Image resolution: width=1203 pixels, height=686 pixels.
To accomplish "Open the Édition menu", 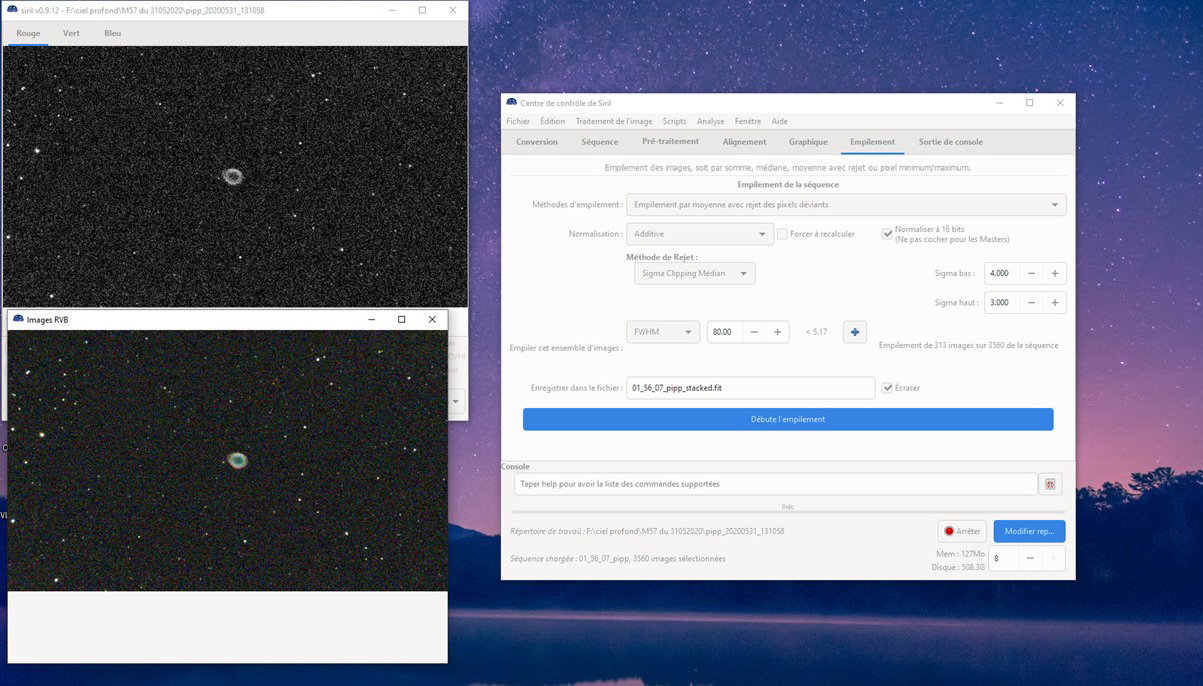I will tap(552, 121).
